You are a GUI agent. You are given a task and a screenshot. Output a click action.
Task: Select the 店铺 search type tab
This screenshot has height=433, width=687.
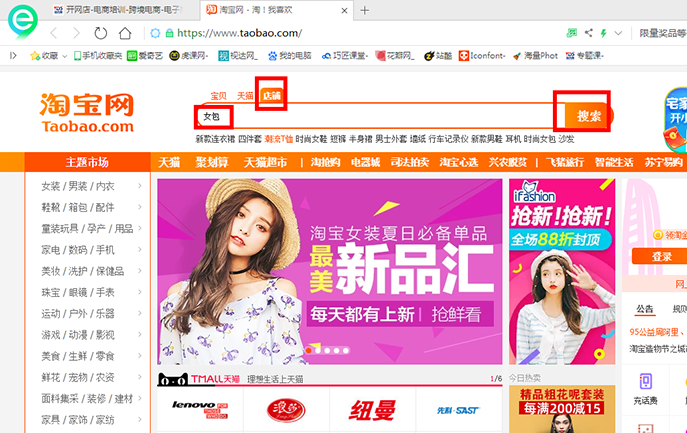pyautogui.click(x=271, y=96)
